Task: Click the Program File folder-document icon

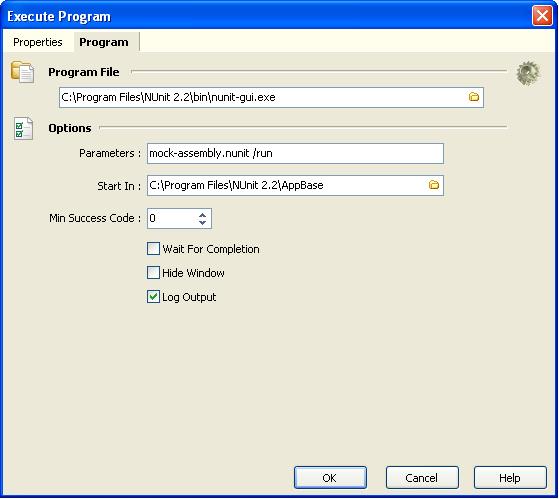Action: pyautogui.click(x=22, y=72)
